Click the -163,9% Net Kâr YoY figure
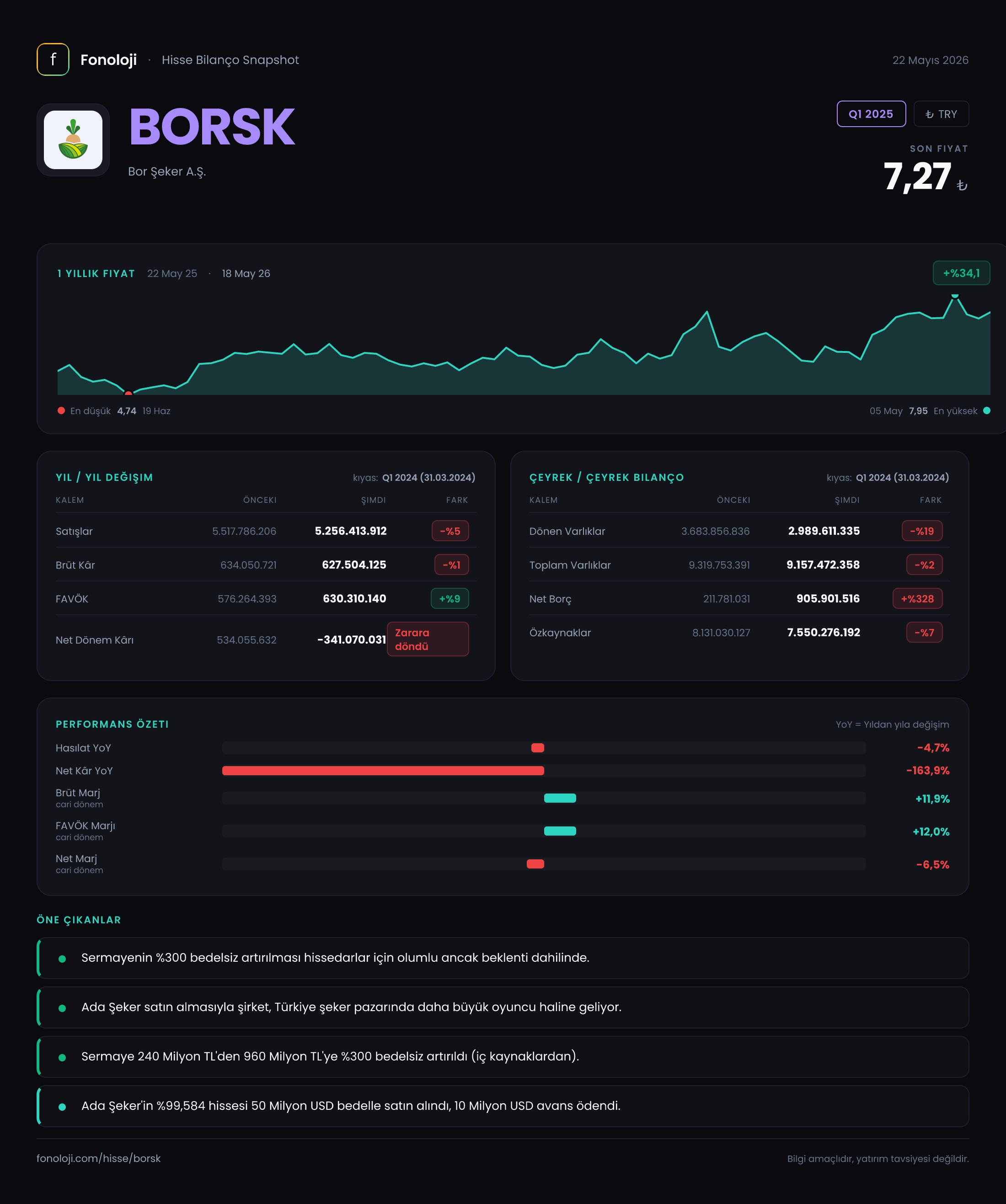1006x1204 pixels. (x=927, y=771)
